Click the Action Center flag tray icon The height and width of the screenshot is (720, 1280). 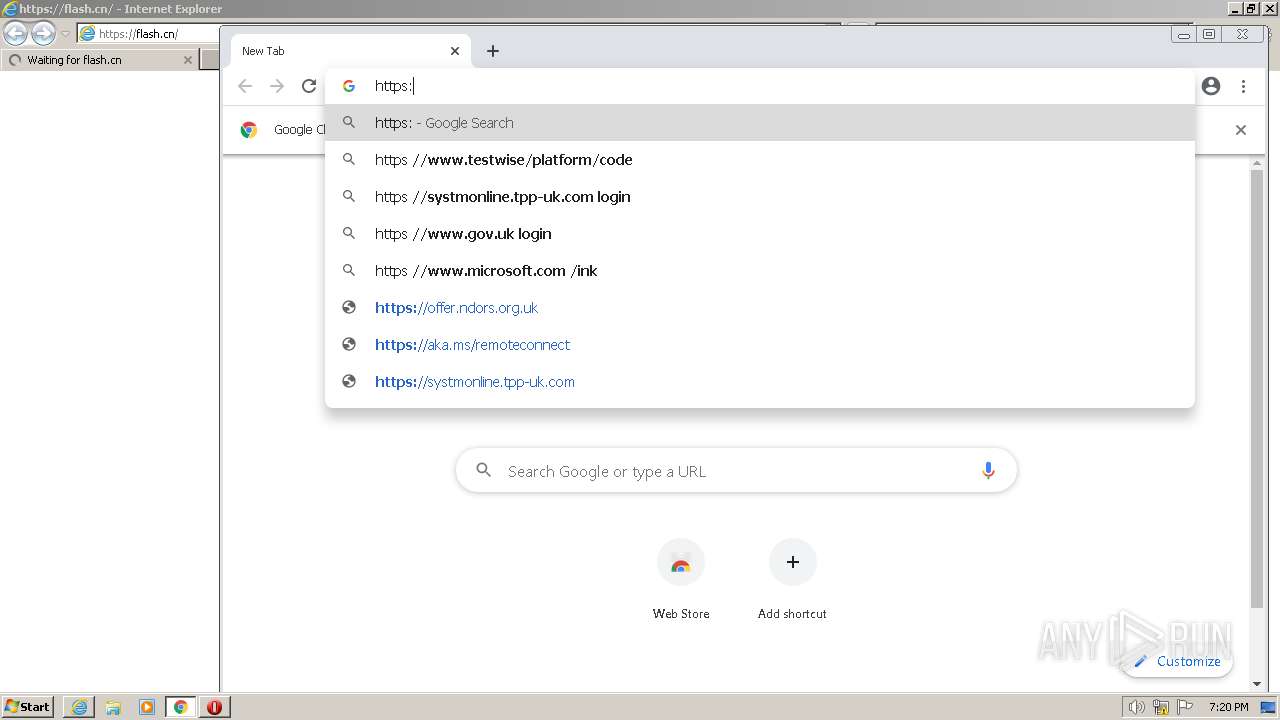click(1185, 707)
